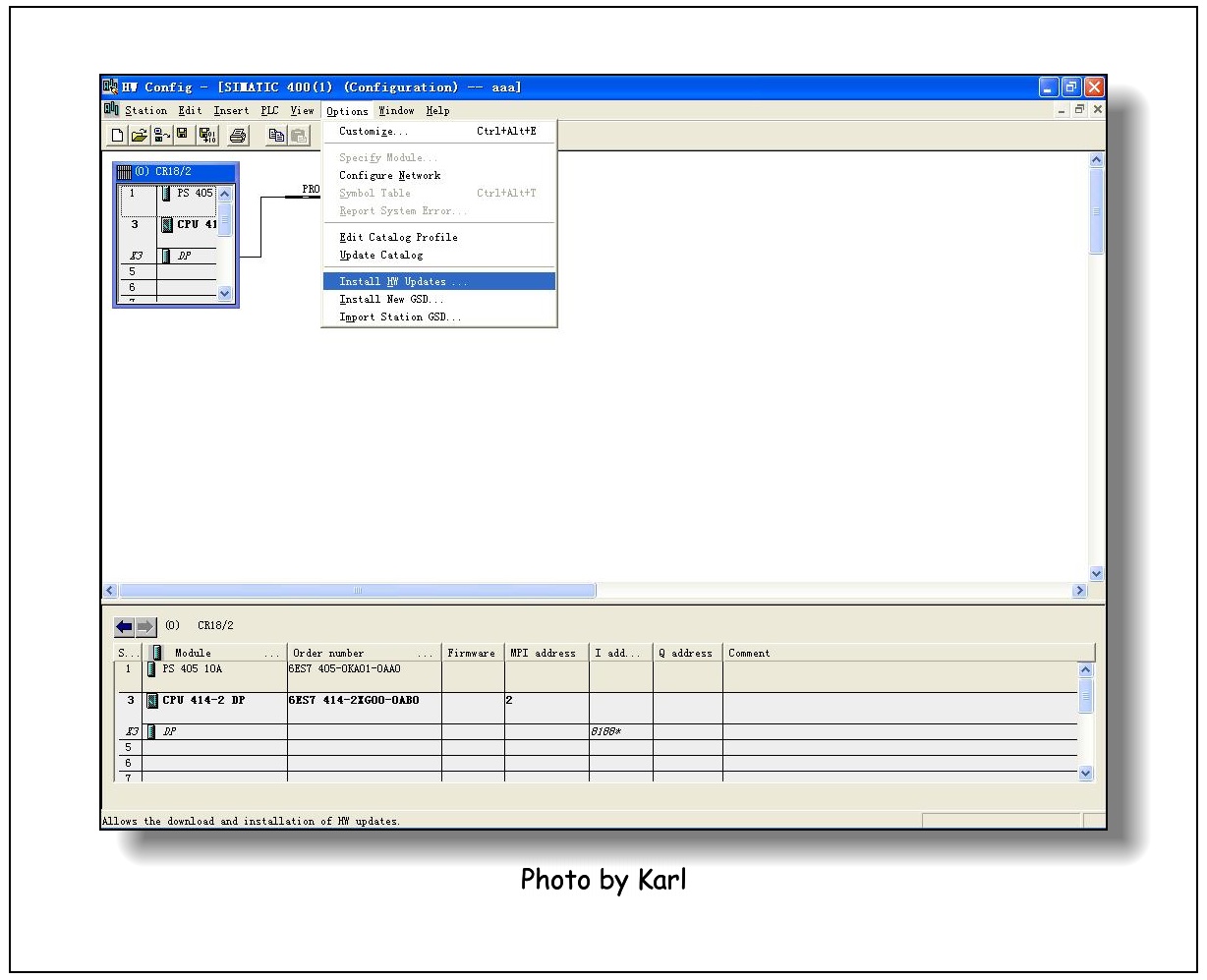Click the horizontal scrollbar thumb in the station view
This screenshot has height=980, width=1207.
tap(357, 591)
